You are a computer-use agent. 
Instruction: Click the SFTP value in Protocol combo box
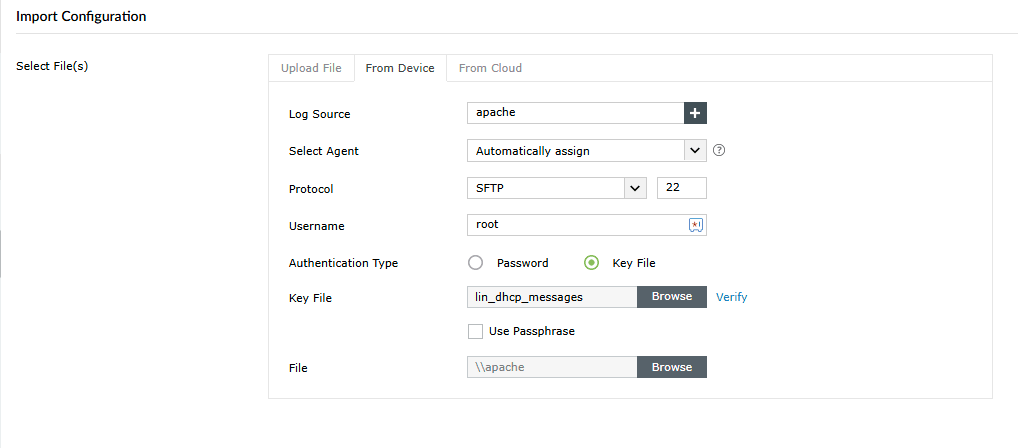(x=545, y=188)
